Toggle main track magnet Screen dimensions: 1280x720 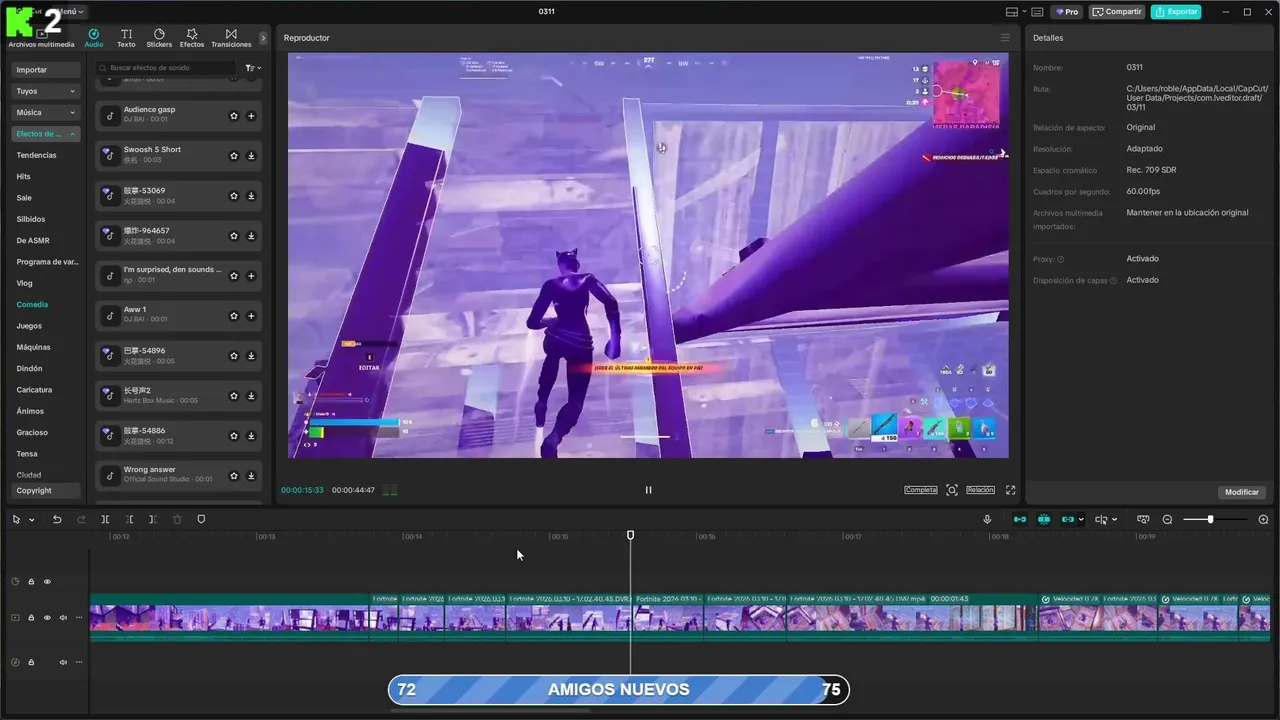click(1020, 519)
